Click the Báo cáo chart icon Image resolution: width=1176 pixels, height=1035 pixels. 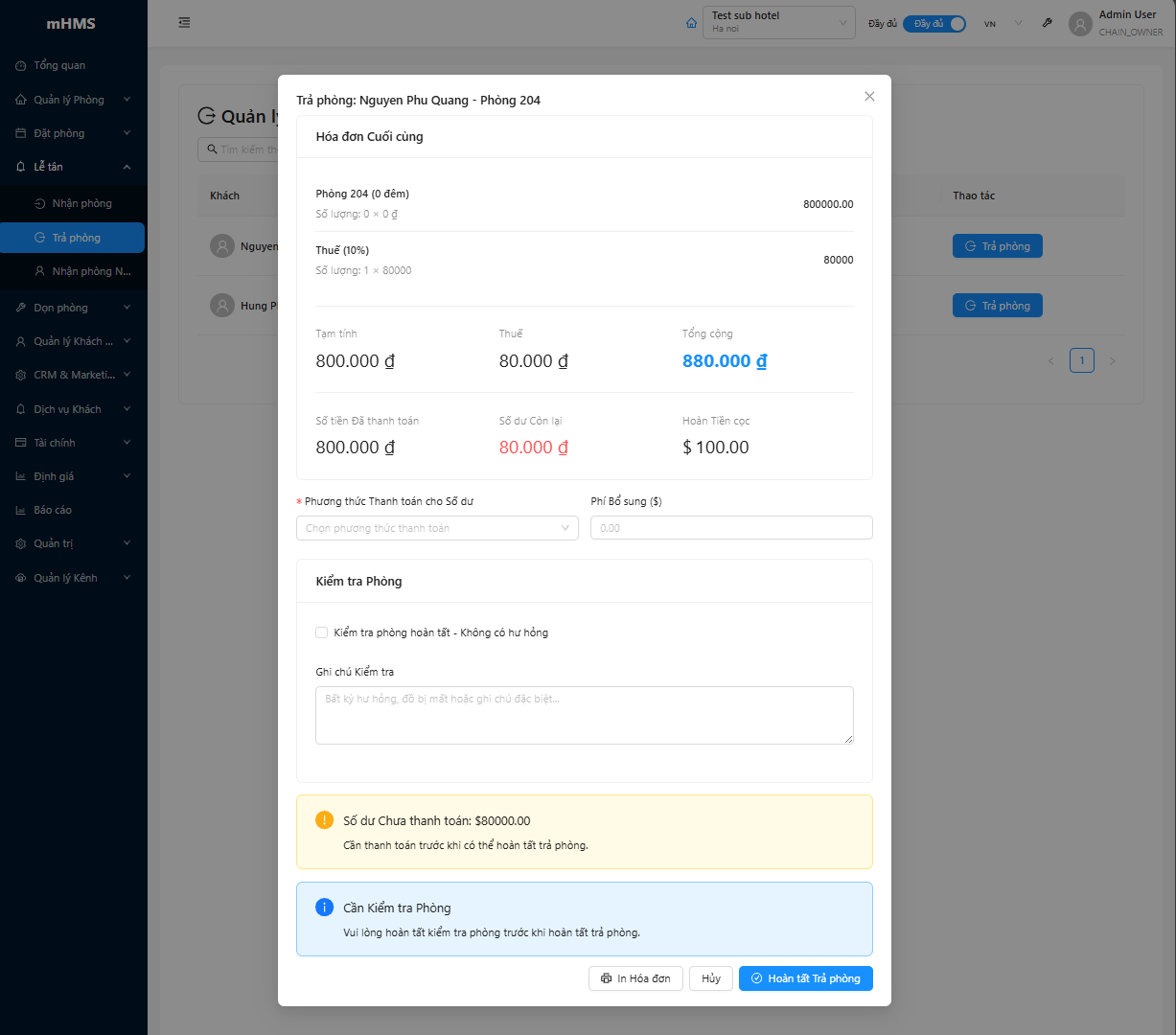click(21, 511)
